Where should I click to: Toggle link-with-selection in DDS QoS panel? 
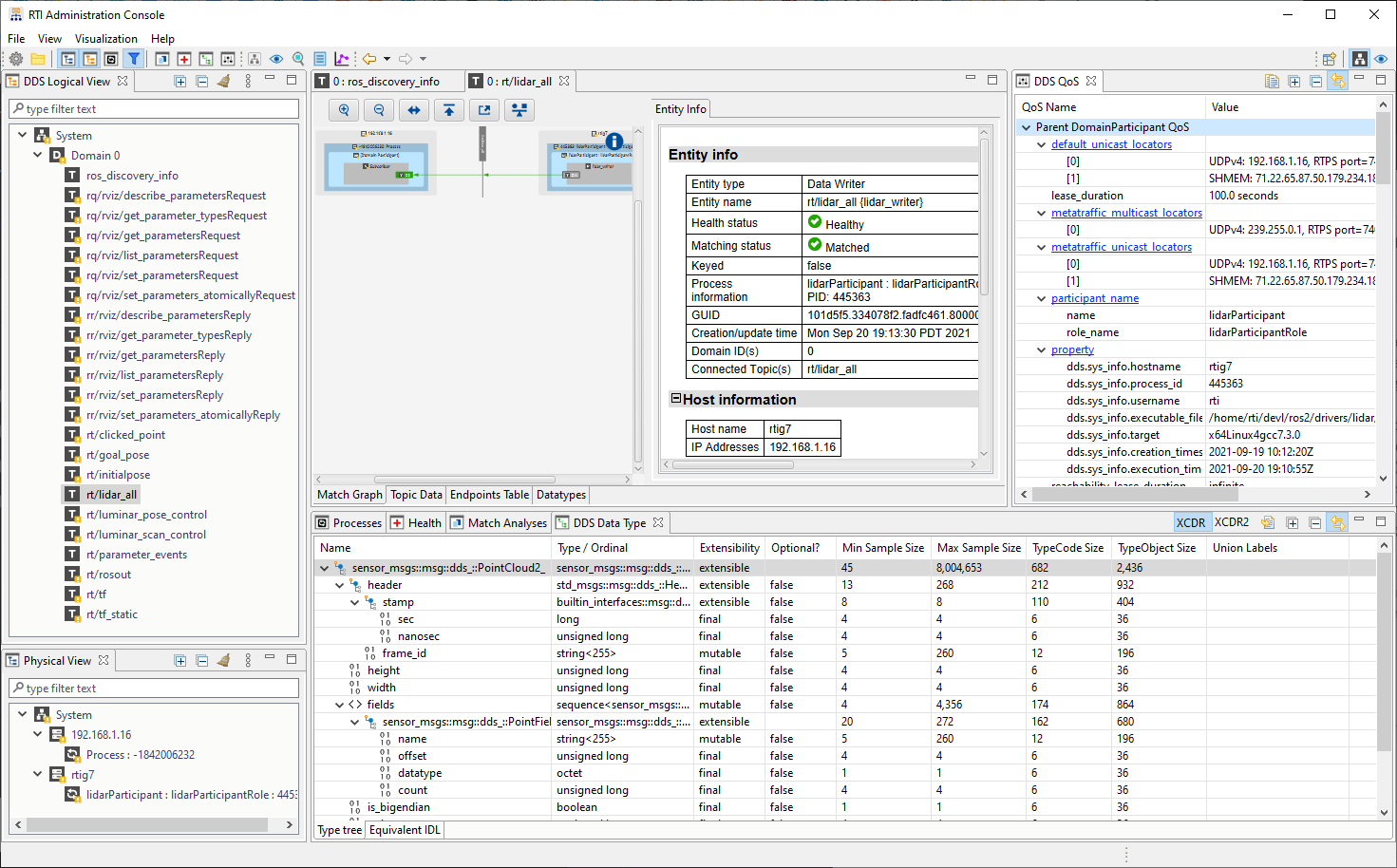pos(1337,82)
